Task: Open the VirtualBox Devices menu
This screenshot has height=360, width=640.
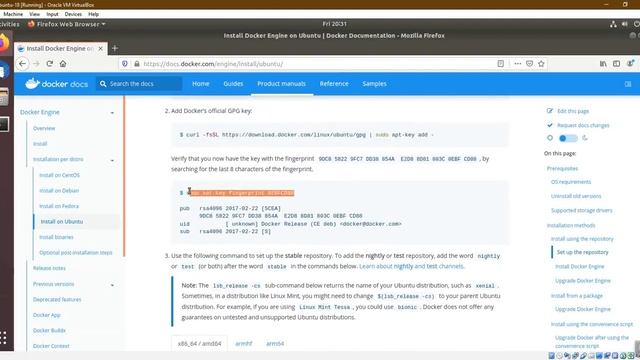Action: [73, 14]
